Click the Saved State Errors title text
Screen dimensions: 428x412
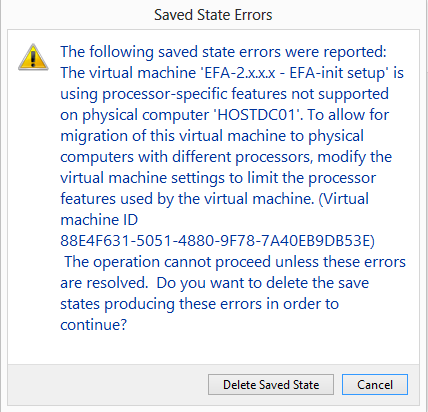click(x=213, y=15)
